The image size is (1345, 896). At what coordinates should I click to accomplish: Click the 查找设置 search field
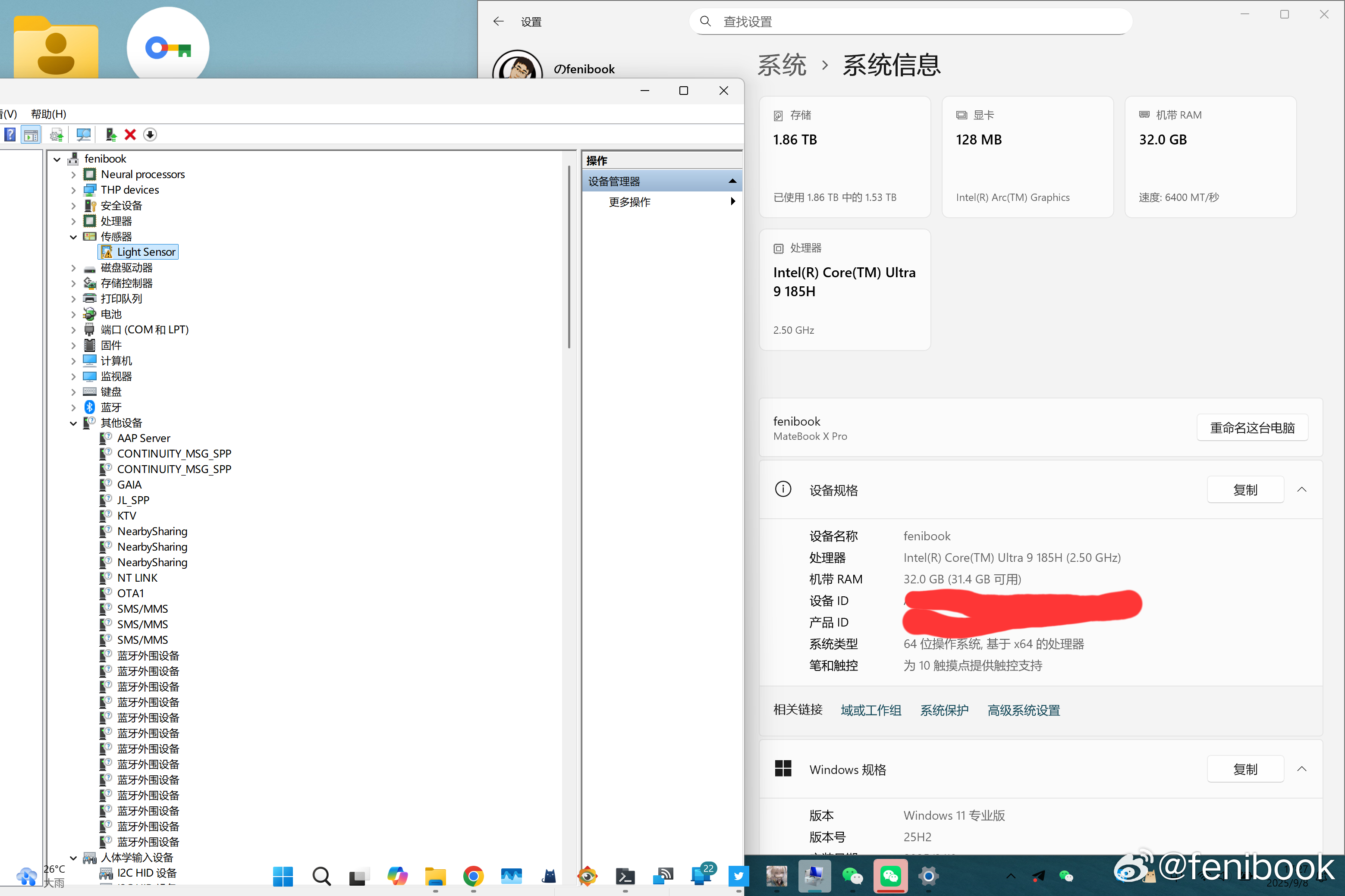click(x=911, y=22)
